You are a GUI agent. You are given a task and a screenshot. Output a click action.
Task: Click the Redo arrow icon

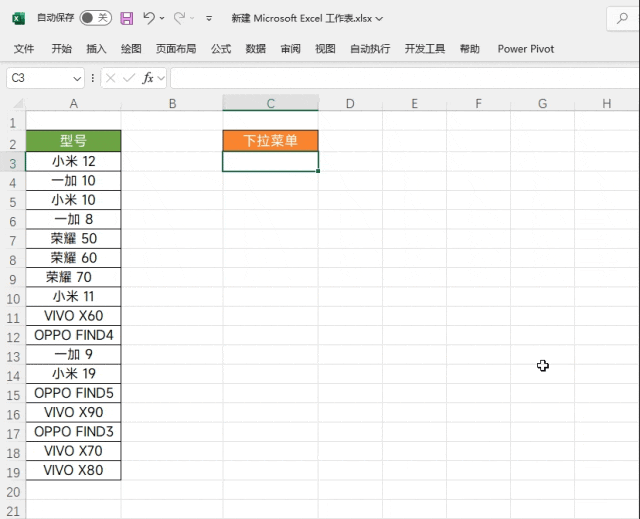(179, 18)
